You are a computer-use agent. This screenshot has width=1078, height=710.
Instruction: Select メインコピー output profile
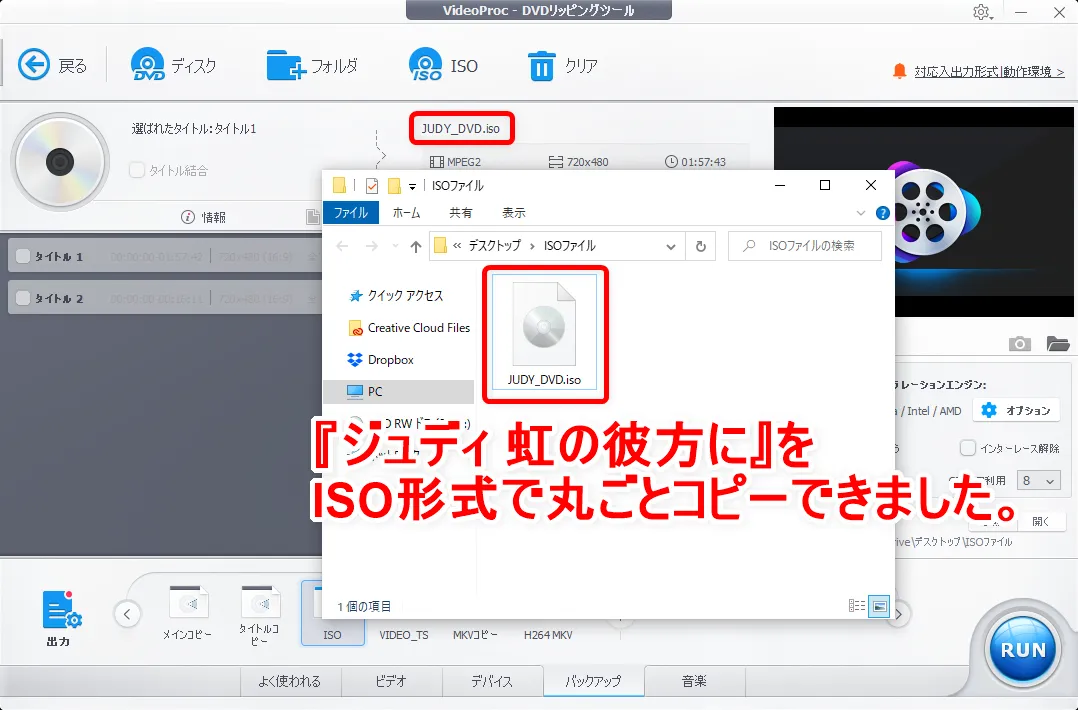coord(188,612)
